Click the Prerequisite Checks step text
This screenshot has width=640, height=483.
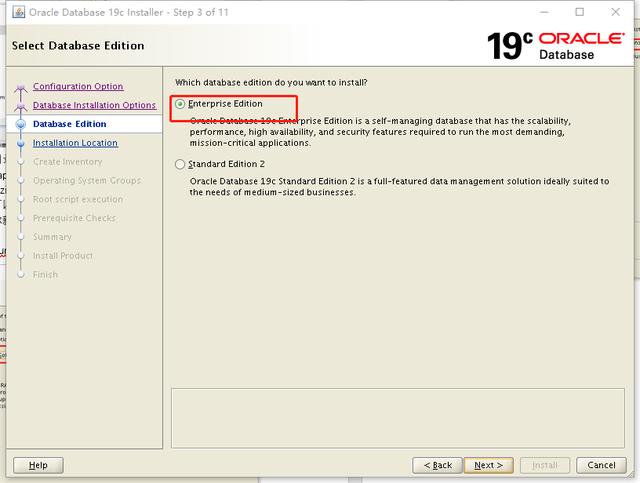[74, 218]
